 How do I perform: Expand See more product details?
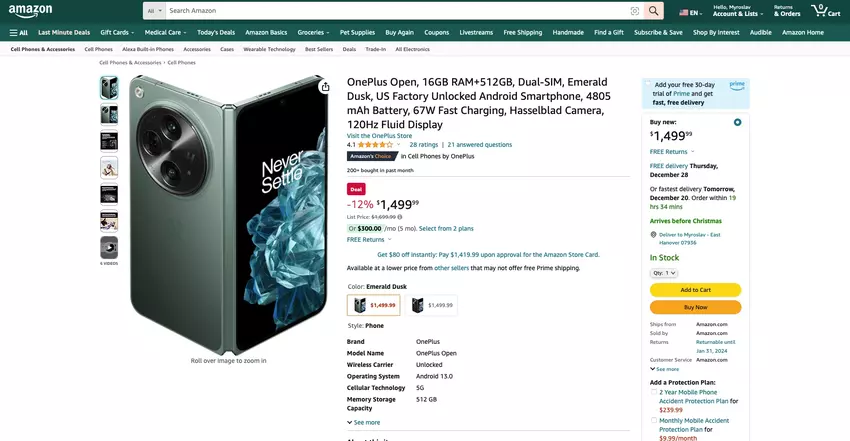(363, 422)
